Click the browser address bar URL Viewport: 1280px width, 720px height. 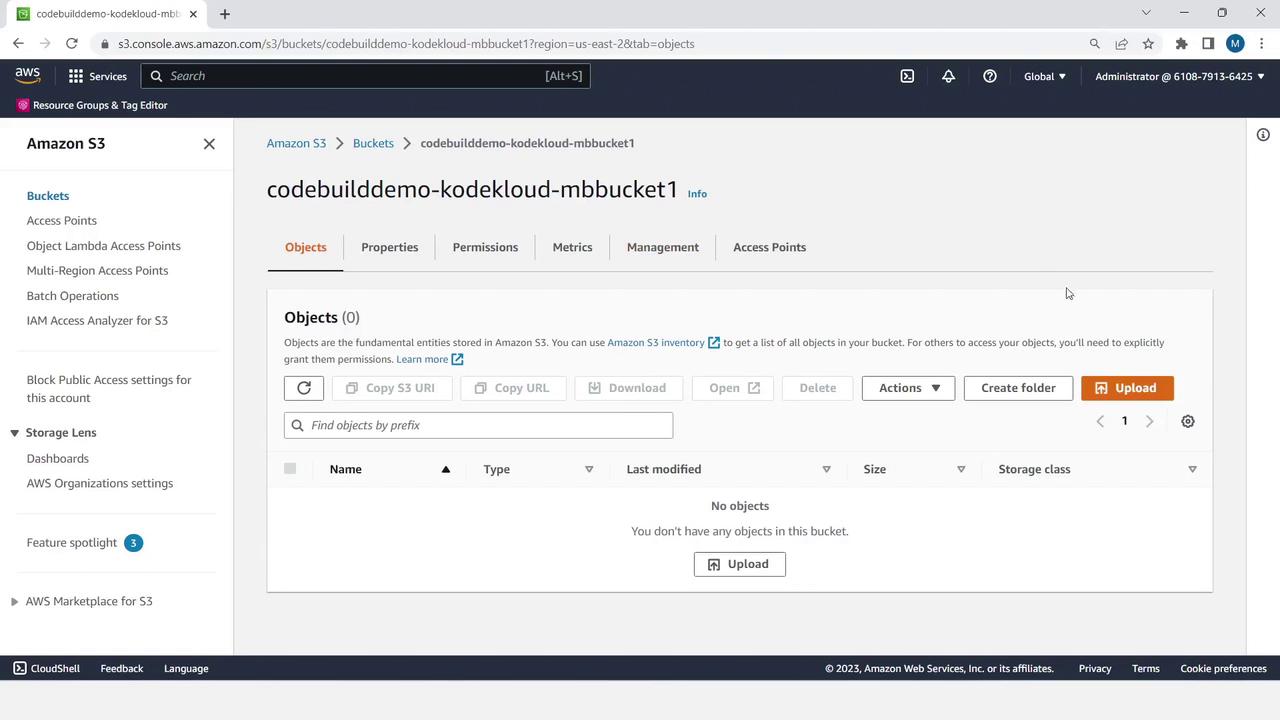406,44
